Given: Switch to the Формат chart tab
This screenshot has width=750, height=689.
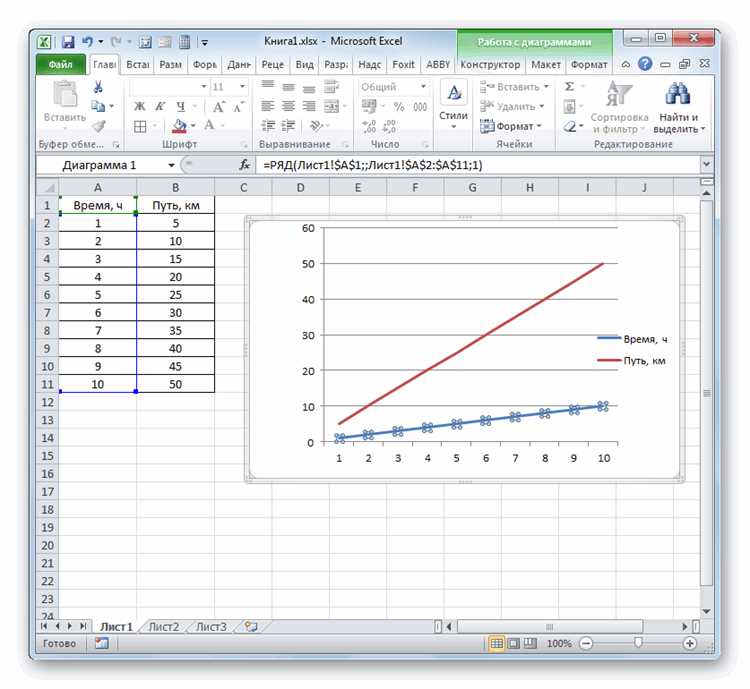Looking at the screenshot, I should pos(589,65).
